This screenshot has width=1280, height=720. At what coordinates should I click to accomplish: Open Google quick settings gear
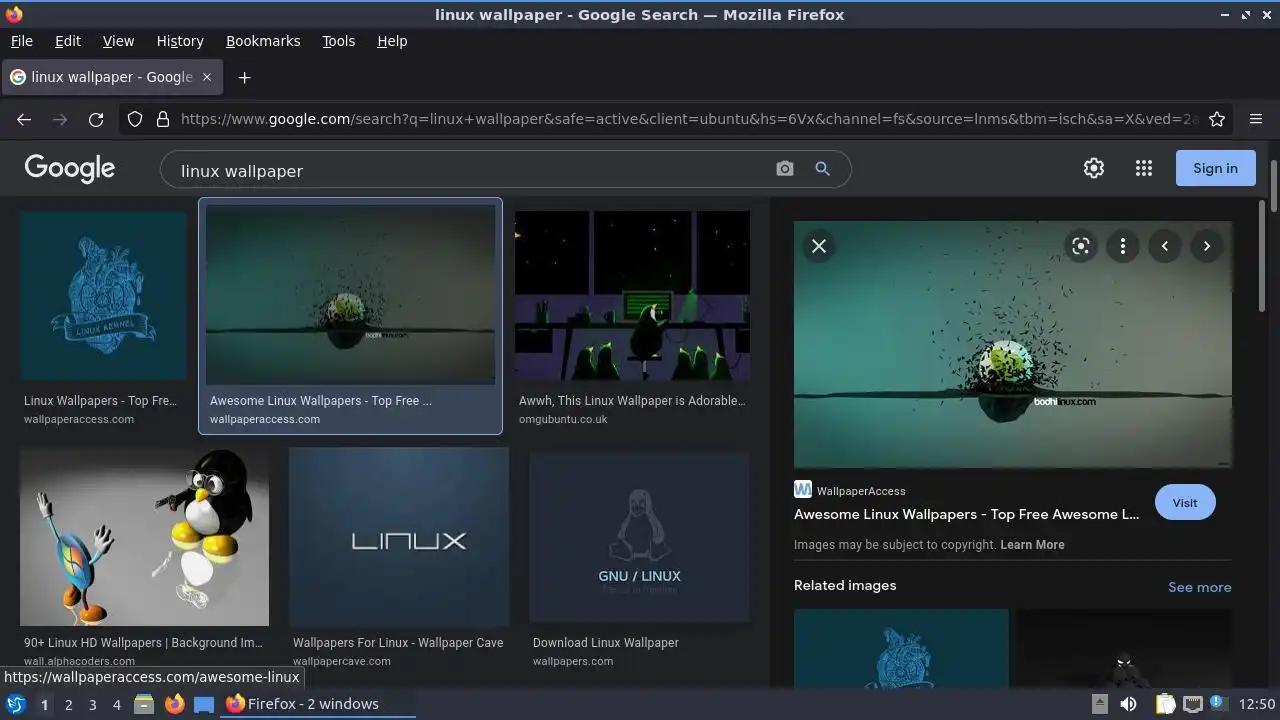(x=1094, y=168)
